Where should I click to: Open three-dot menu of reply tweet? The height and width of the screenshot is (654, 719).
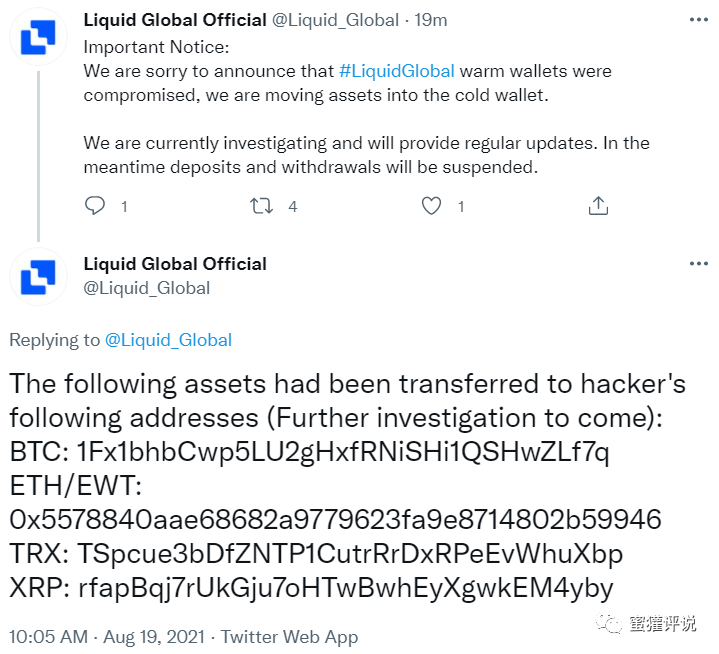[x=699, y=264]
